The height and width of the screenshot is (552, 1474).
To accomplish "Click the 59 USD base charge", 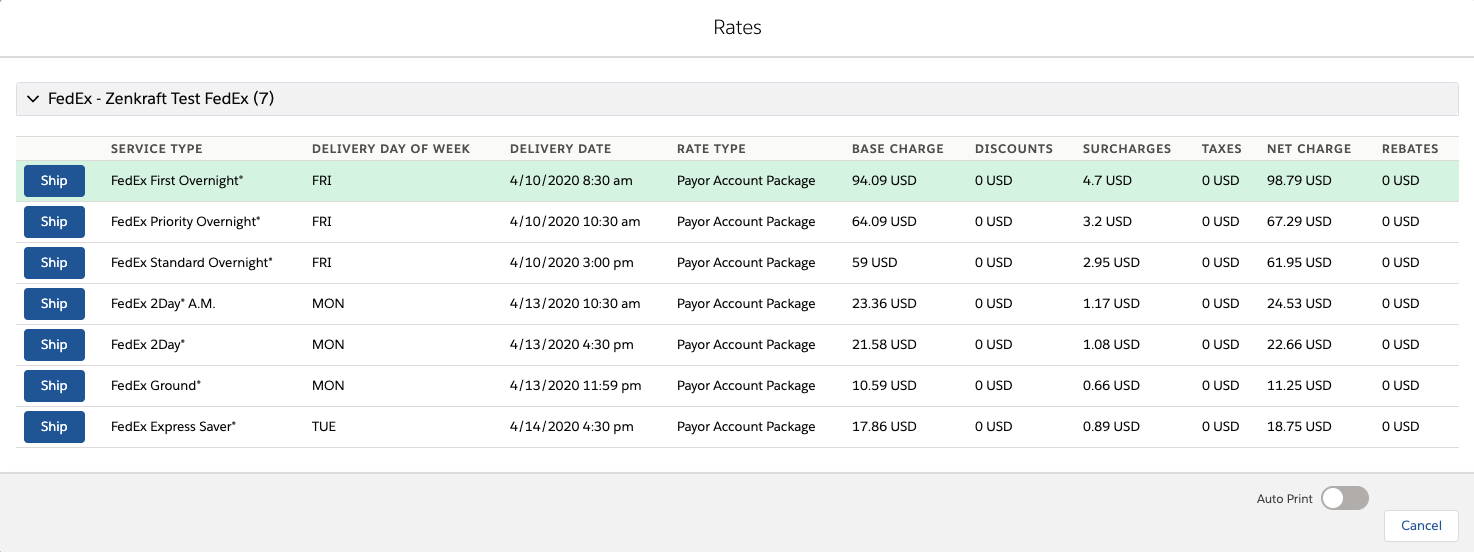I will (x=875, y=263).
